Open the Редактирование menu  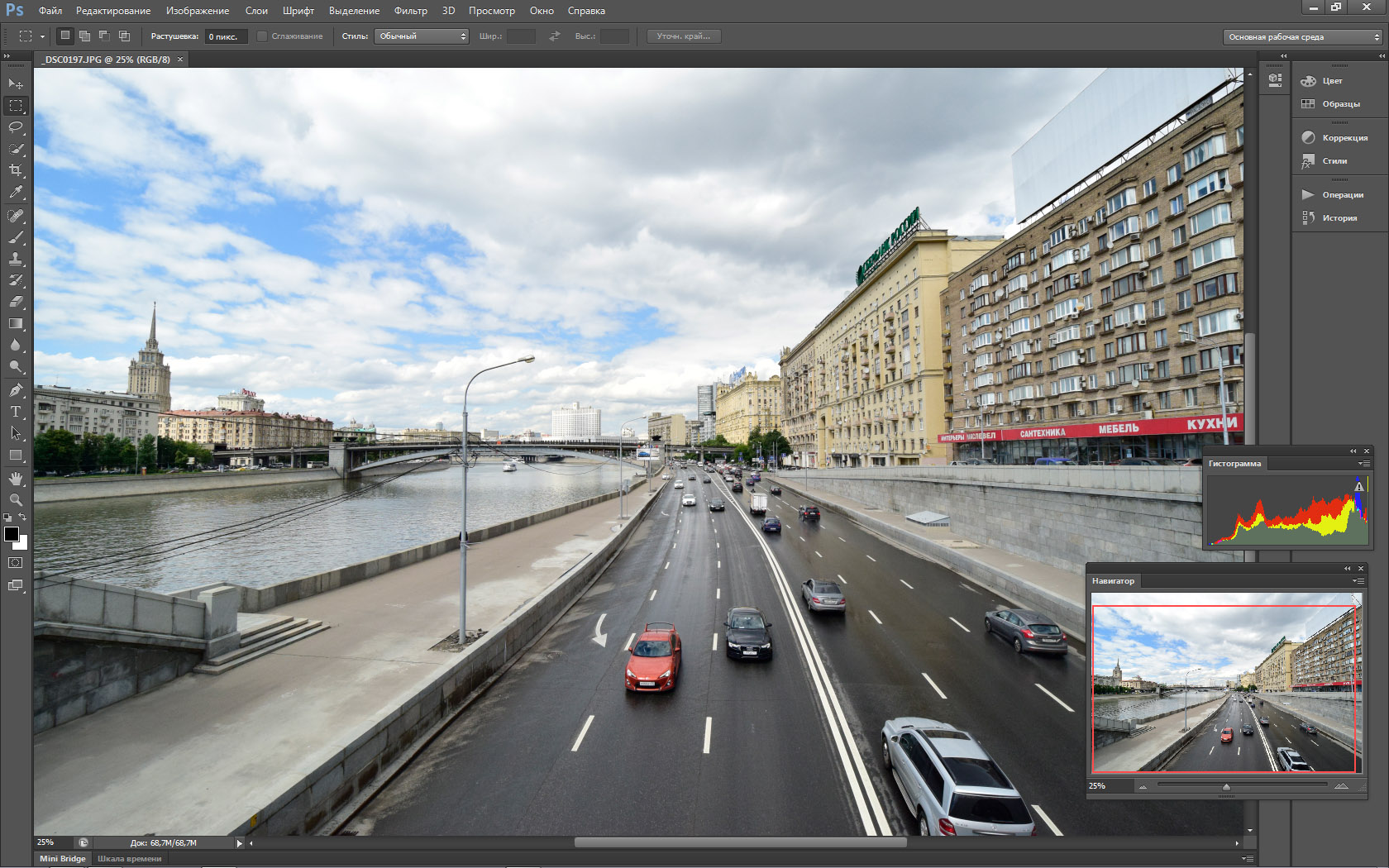[x=113, y=11]
